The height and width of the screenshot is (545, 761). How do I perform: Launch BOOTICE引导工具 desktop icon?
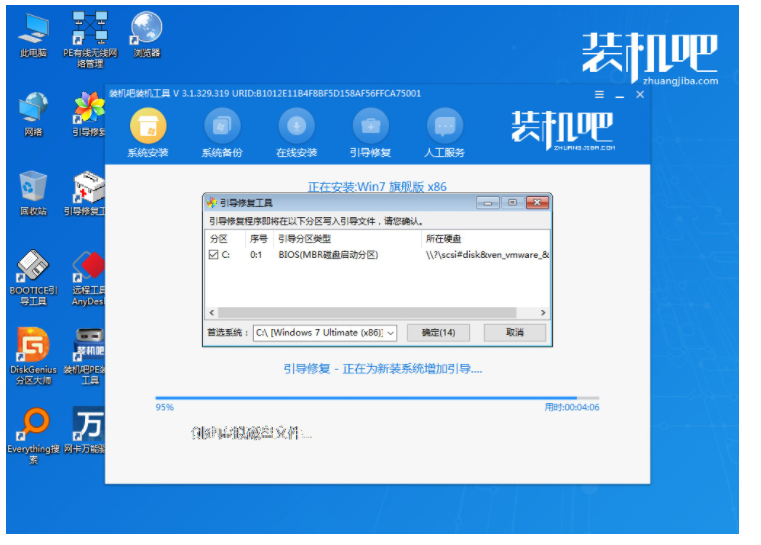(x=33, y=278)
